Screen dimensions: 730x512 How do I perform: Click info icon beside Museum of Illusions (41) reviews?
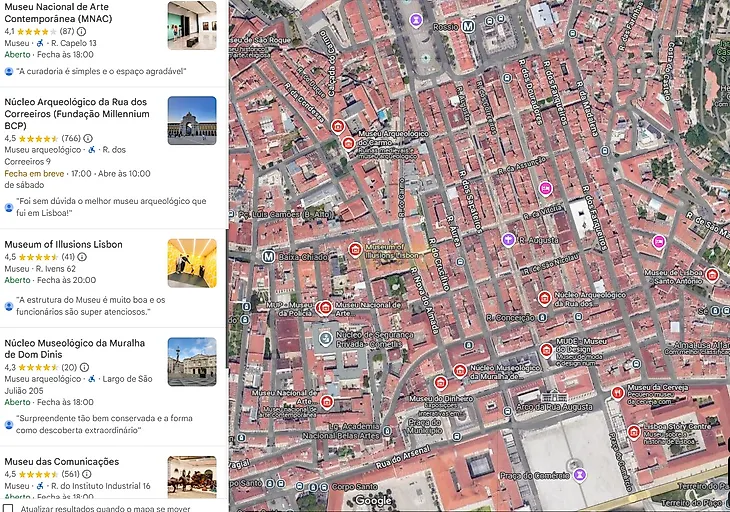pos(82,257)
